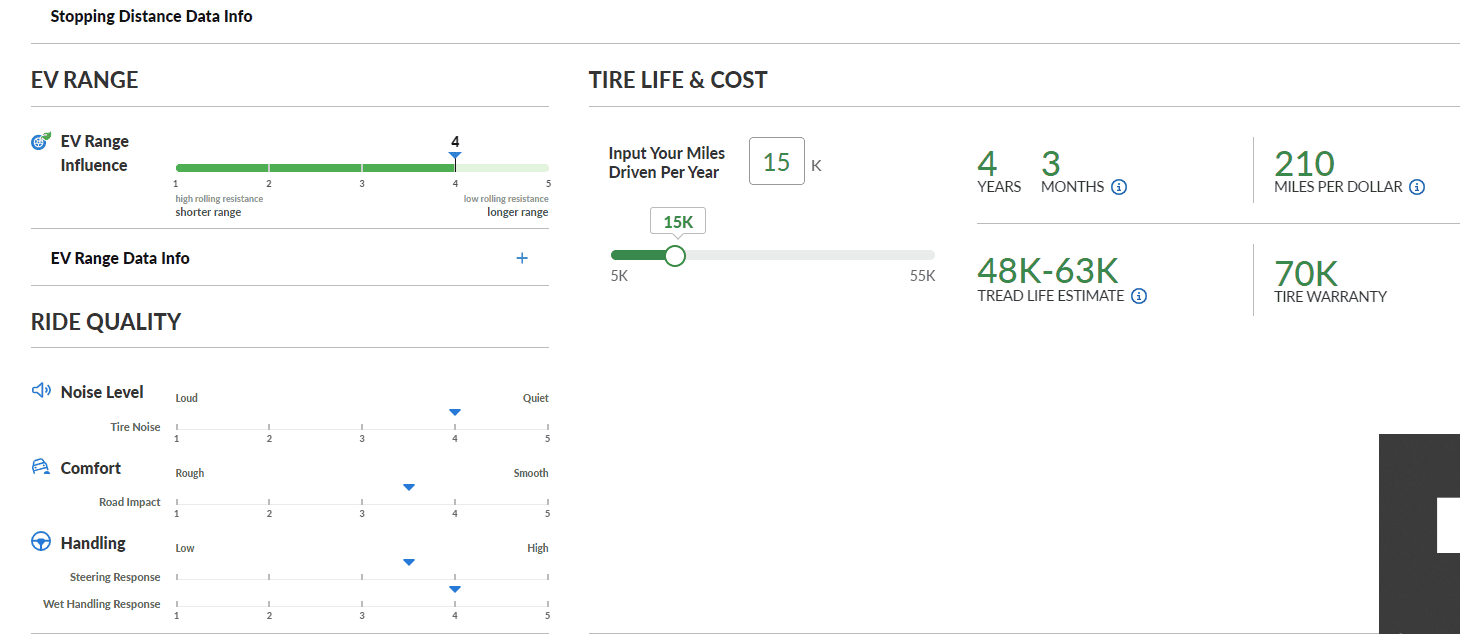
Task: Click the Handling steering wheel icon
Action: (41, 541)
